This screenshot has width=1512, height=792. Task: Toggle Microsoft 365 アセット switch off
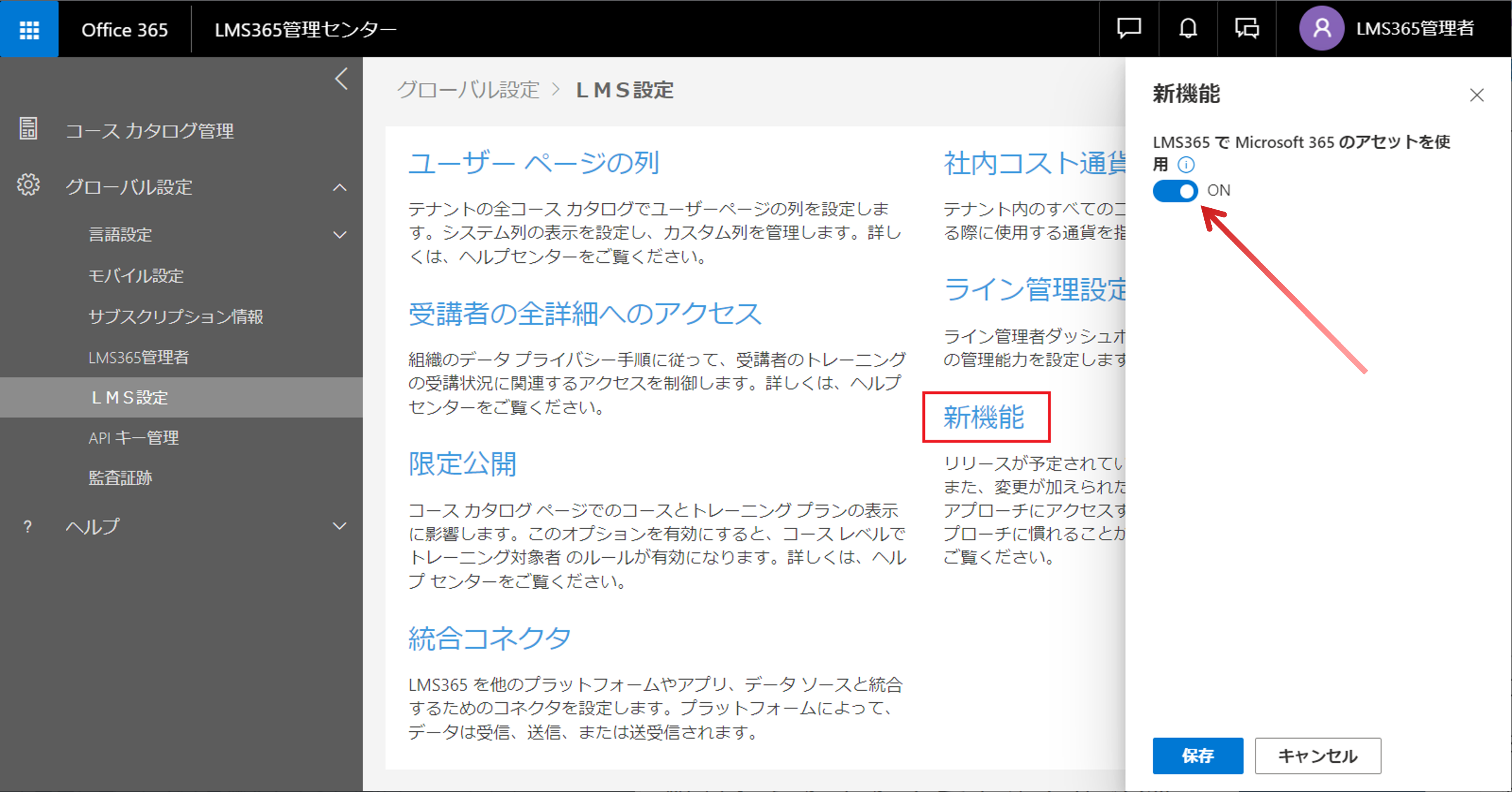(1175, 191)
